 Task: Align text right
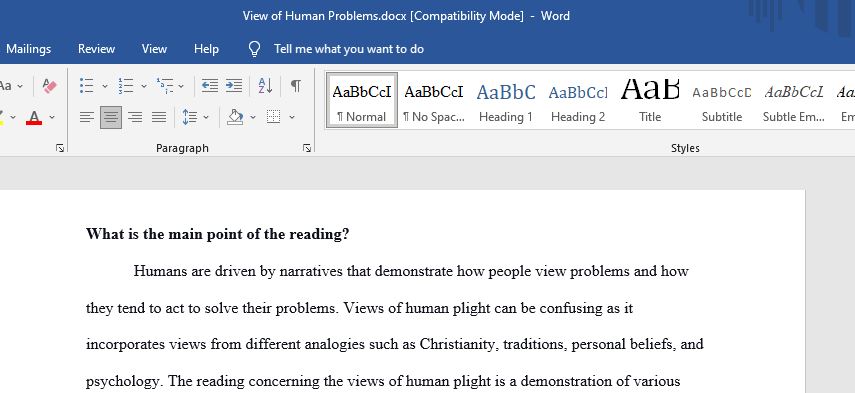(x=135, y=117)
